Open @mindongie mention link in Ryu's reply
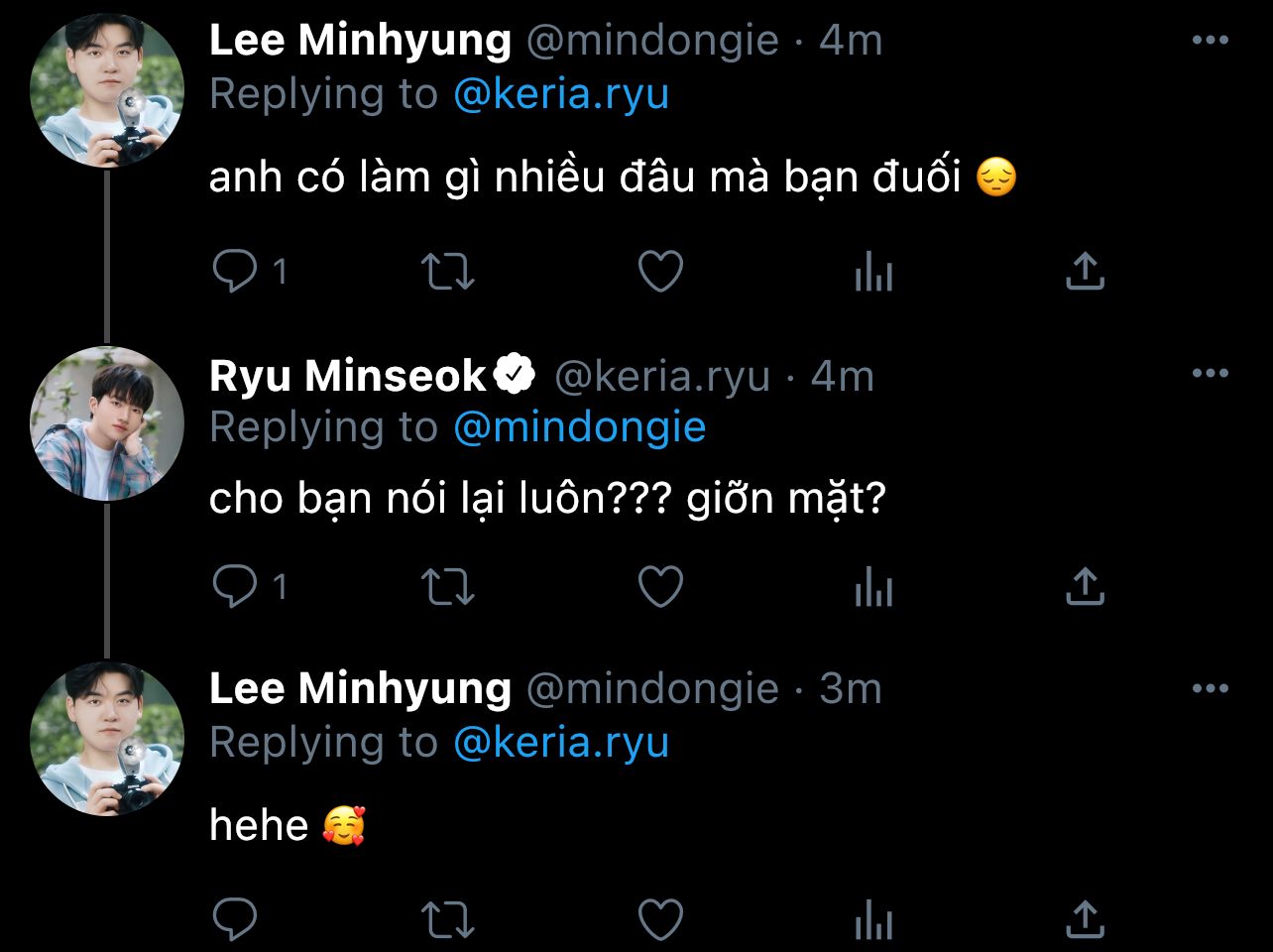Image resolution: width=1273 pixels, height=952 pixels. [579, 427]
